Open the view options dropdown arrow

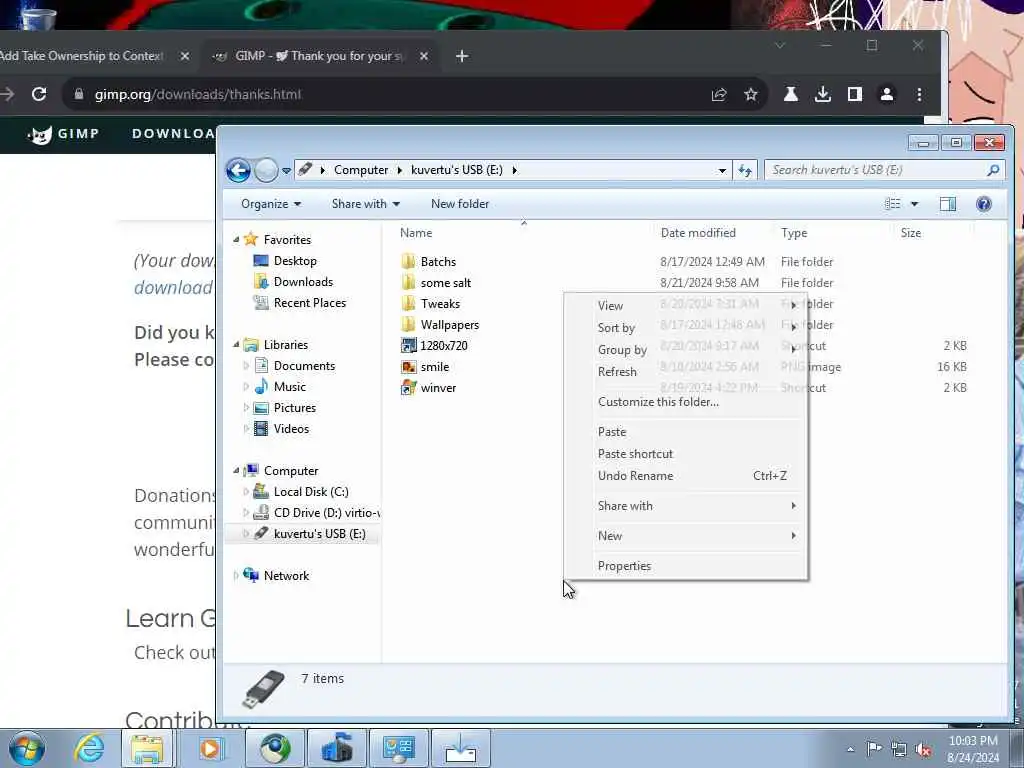[x=914, y=204]
